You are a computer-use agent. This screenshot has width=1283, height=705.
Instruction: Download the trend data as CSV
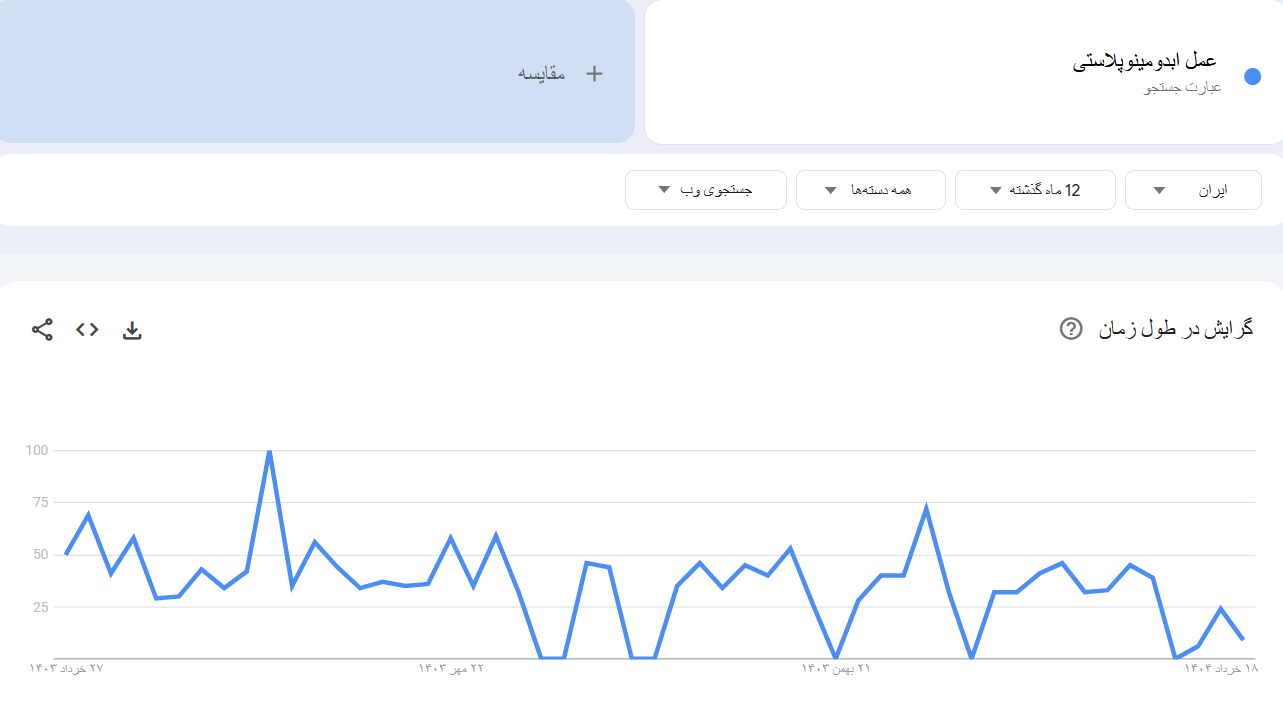[132, 330]
